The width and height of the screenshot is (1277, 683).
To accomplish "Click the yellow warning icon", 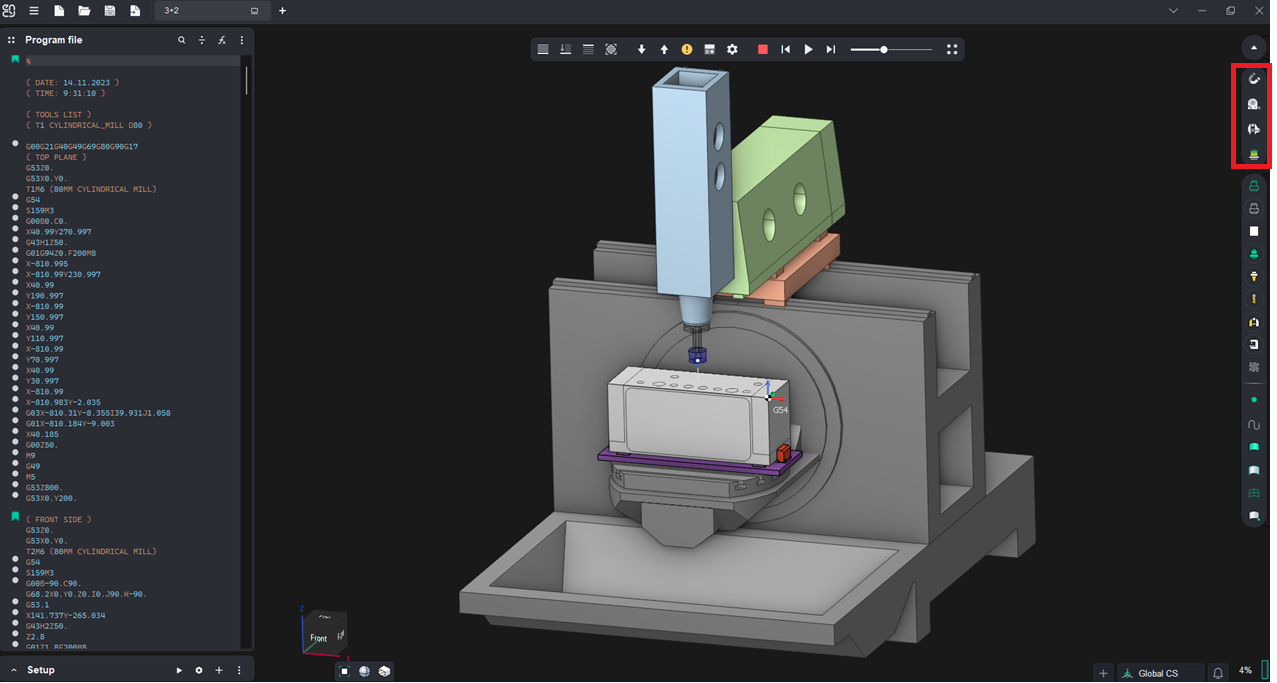I will pyautogui.click(x=687, y=49).
